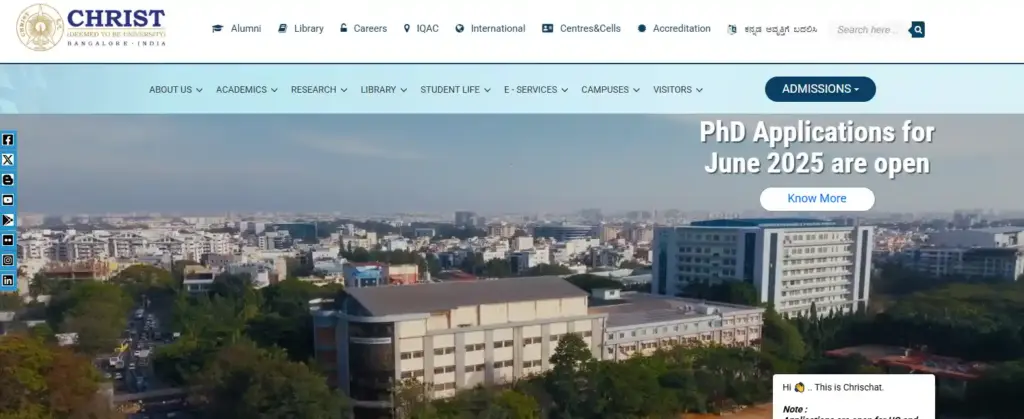Open the Blogger icon in sidebar
The height and width of the screenshot is (419, 1024).
pyautogui.click(x=8, y=180)
